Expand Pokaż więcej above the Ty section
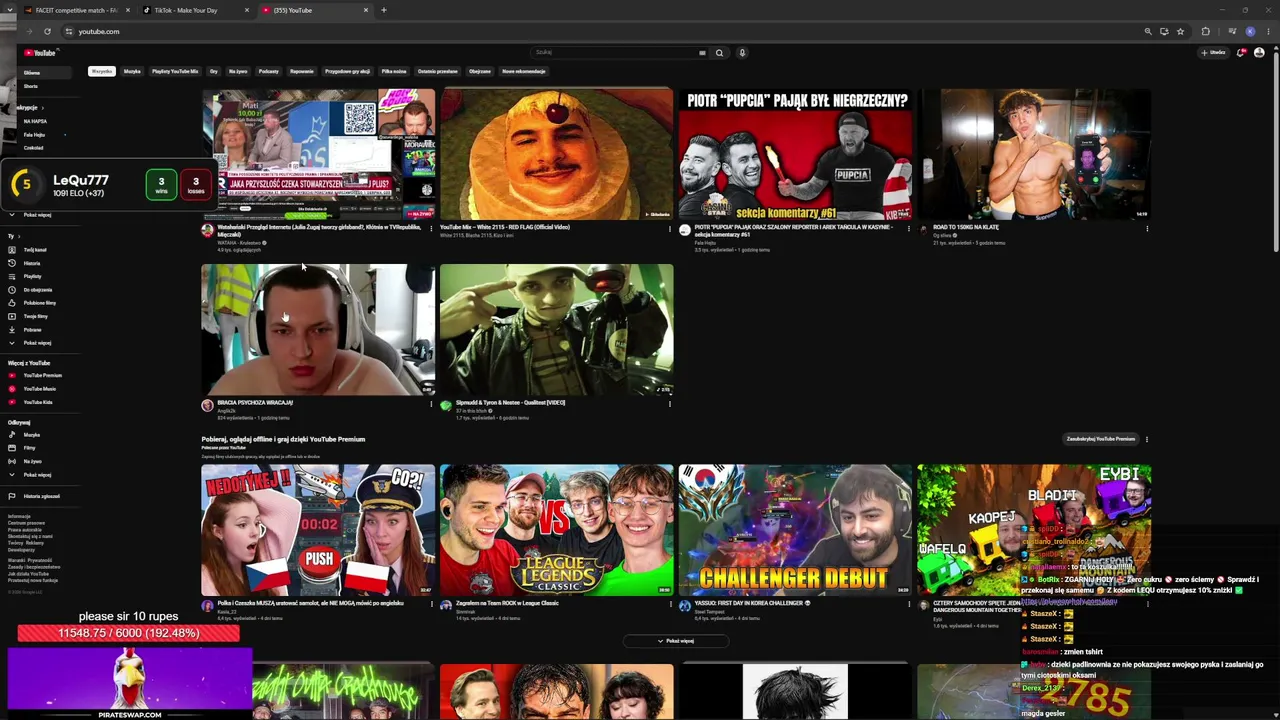The image size is (1280, 720). pyautogui.click(x=37, y=215)
